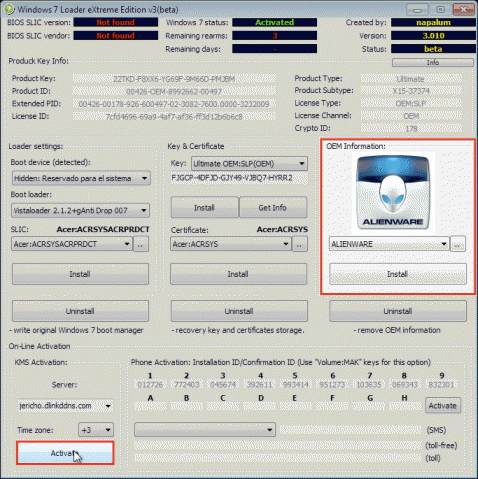This screenshot has height=479, width=478.
Task: Browse OEM information with ellipsis button
Action: pos(458,244)
